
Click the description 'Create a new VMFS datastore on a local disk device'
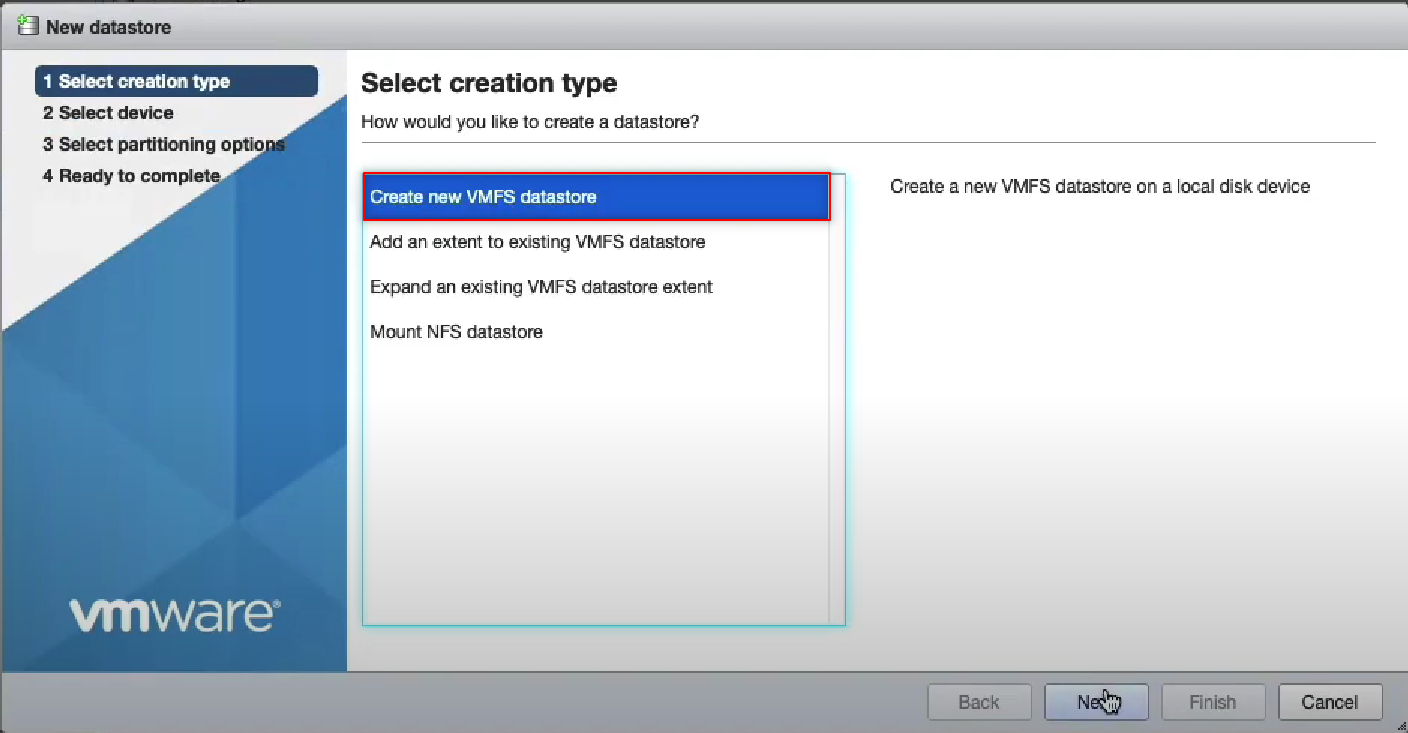click(1100, 187)
